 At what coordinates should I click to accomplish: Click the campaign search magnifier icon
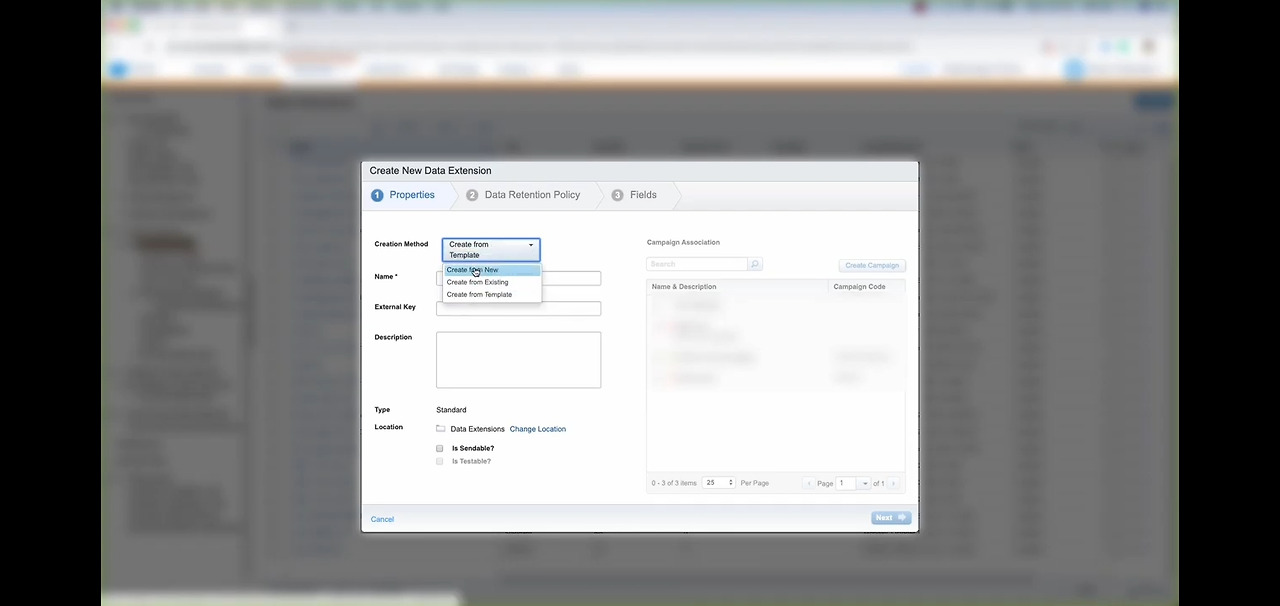[755, 264]
